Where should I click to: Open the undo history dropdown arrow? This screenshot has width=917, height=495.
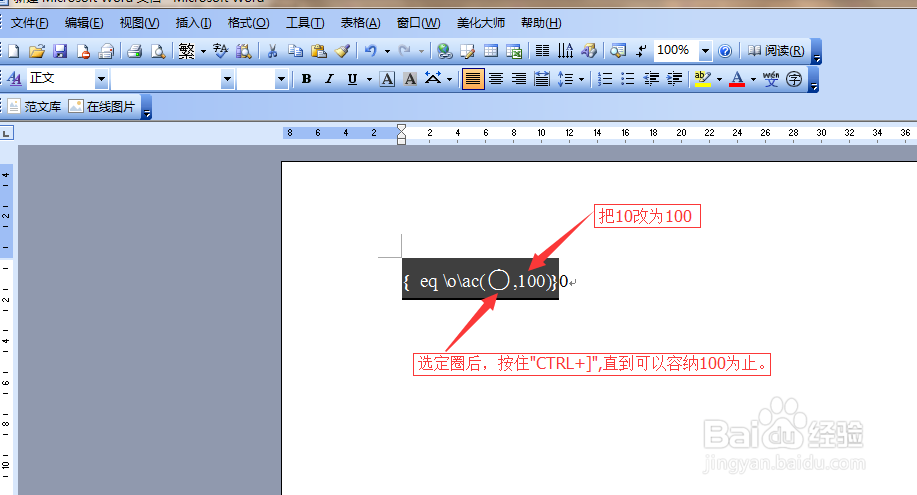tap(387, 51)
